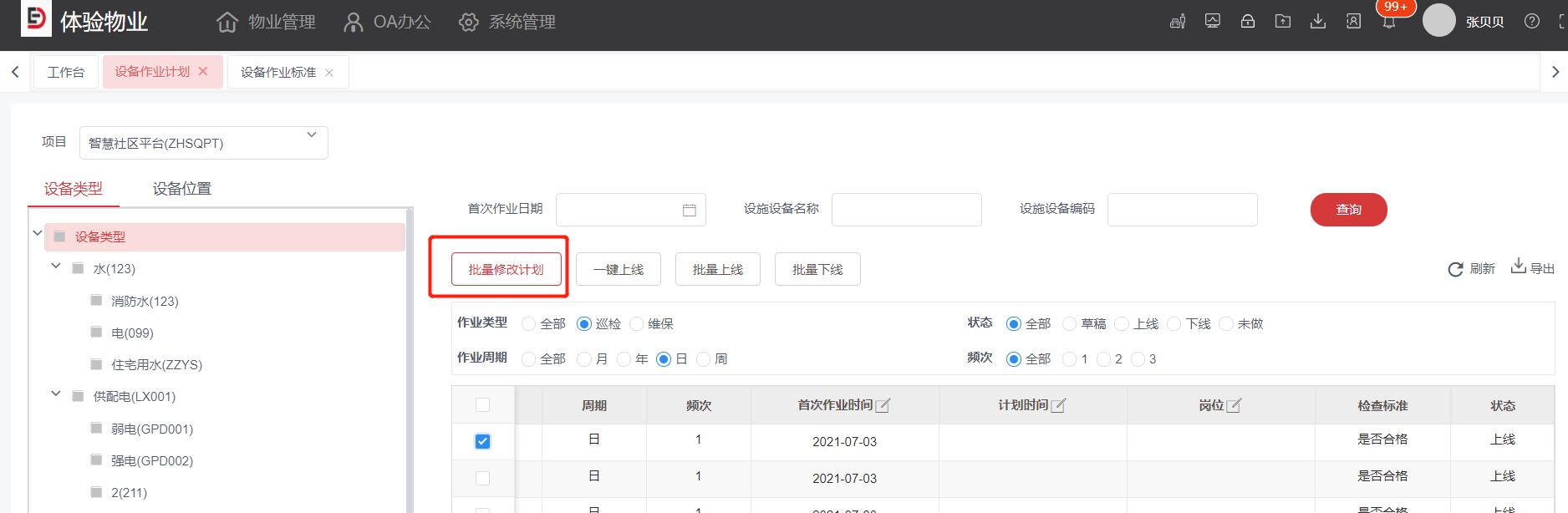This screenshot has height=513, width=1568.
Task: Open the notification bell with 99+ badge
Action: click(x=1389, y=22)
